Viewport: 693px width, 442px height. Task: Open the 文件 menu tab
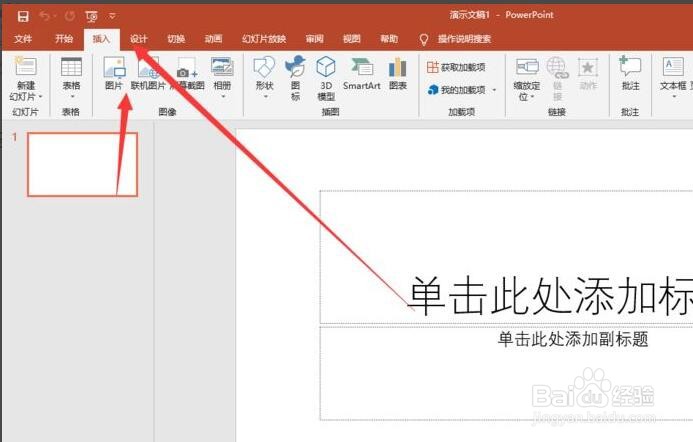tap(23, 39)
